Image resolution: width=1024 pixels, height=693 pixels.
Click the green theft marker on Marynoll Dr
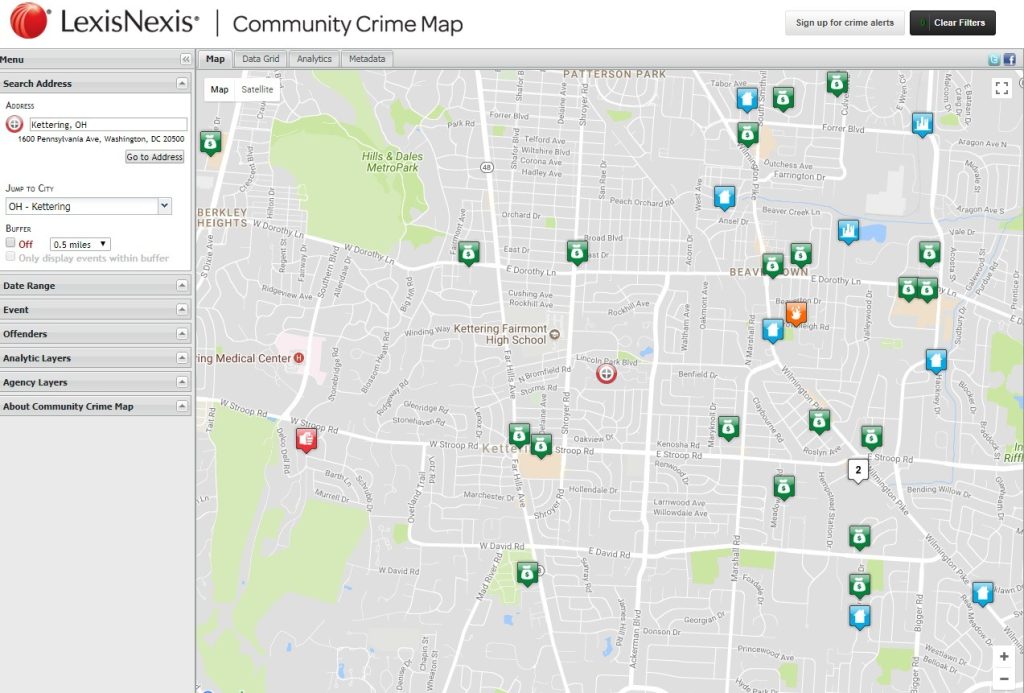[728, 428]
